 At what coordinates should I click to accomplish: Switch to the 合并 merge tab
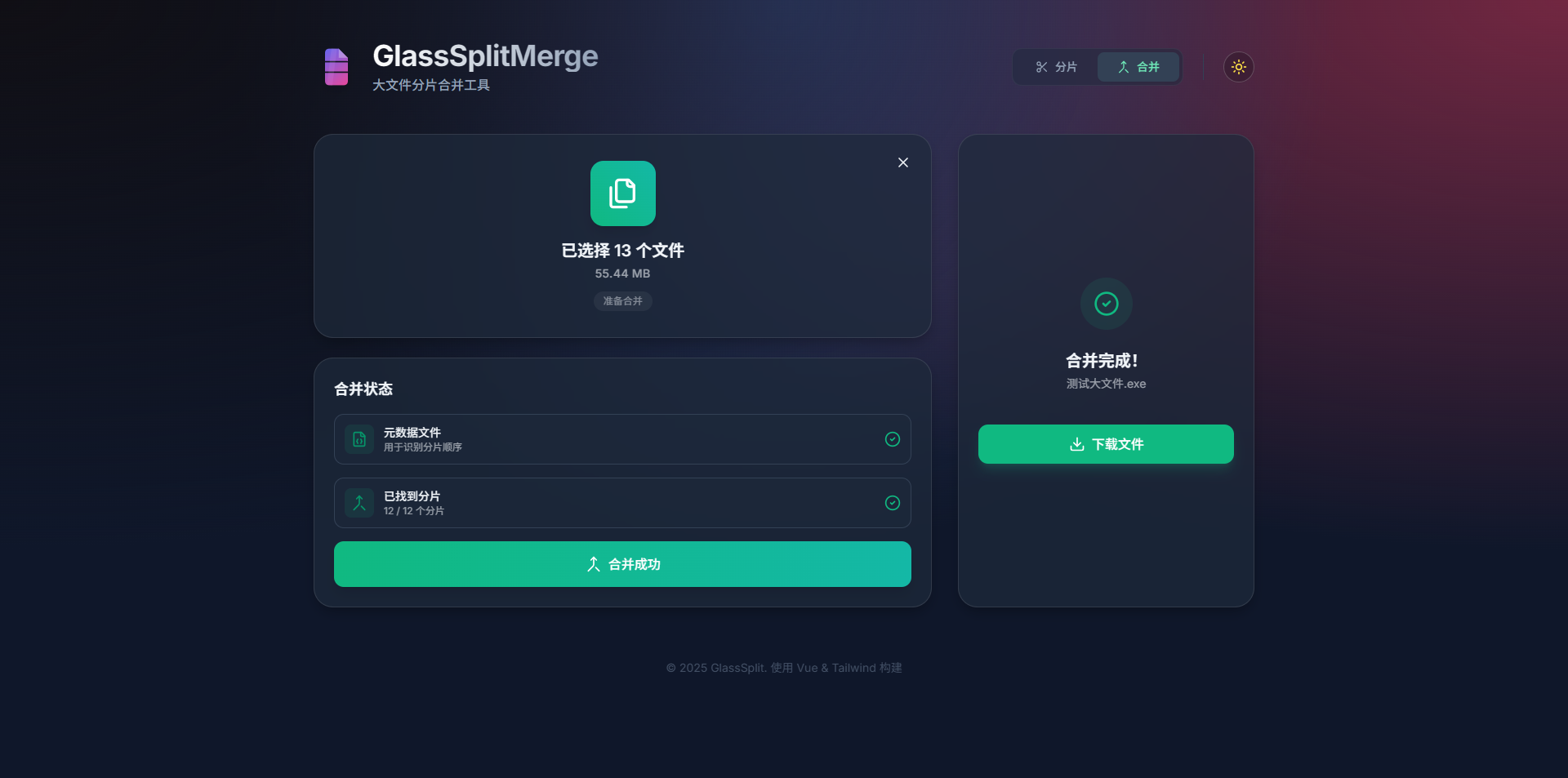click(x=1138, y=67)
